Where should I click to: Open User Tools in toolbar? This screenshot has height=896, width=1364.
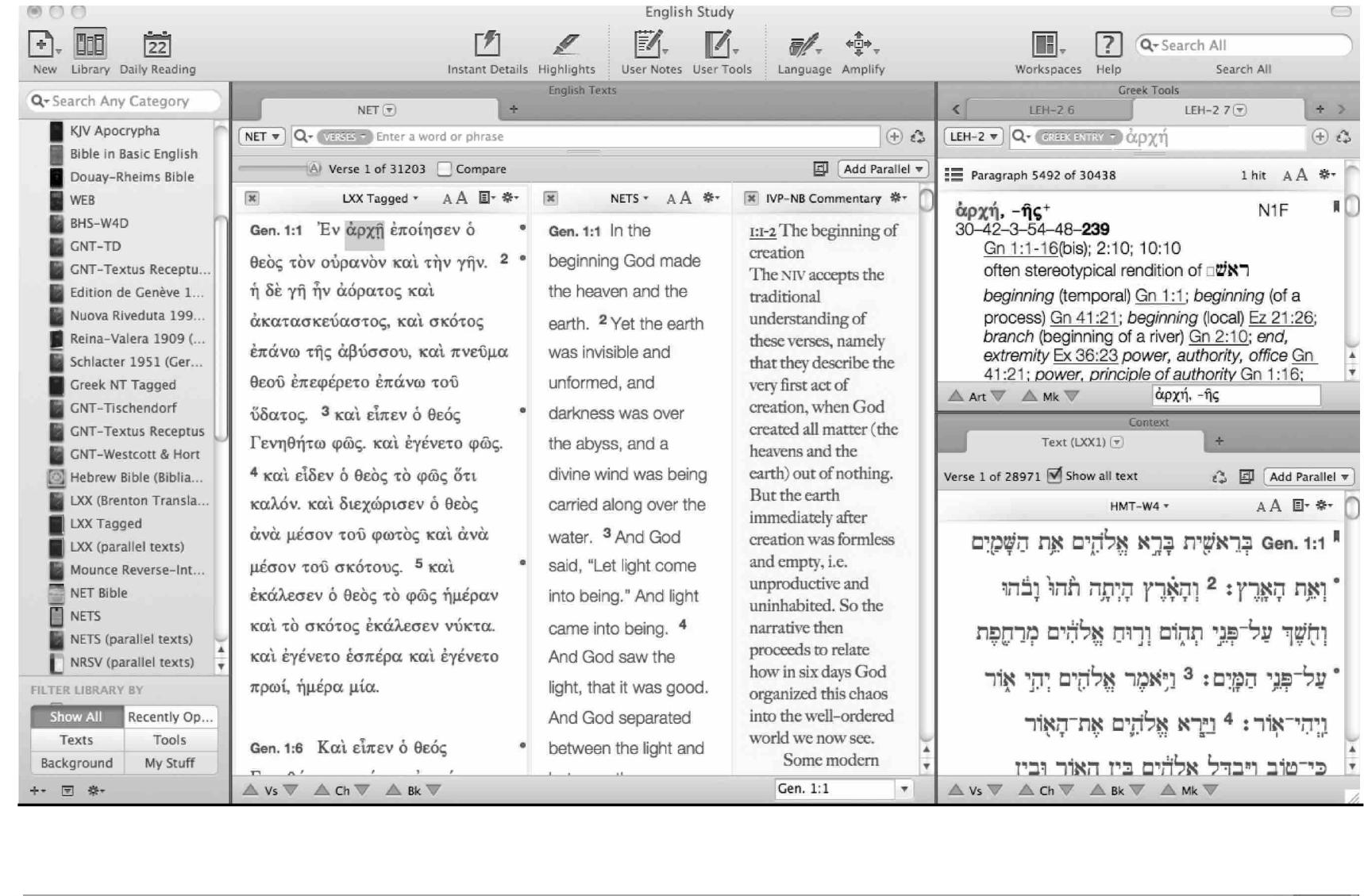(x=721, y=44)
